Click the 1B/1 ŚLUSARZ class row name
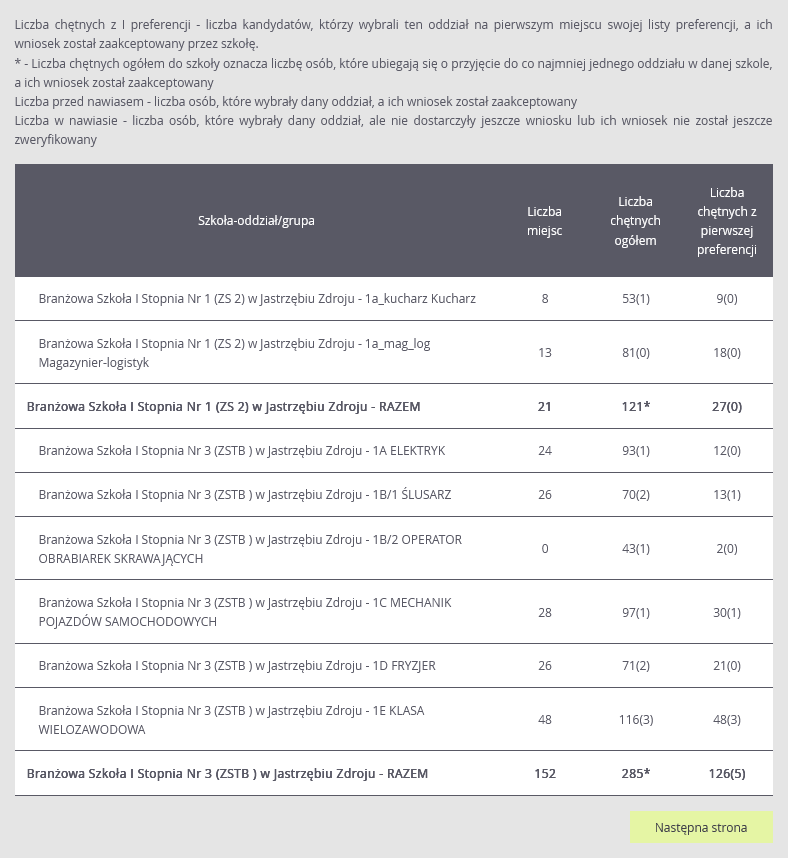Image resolution: width=788 pixels, height=858 pixels. click(245, 495)
